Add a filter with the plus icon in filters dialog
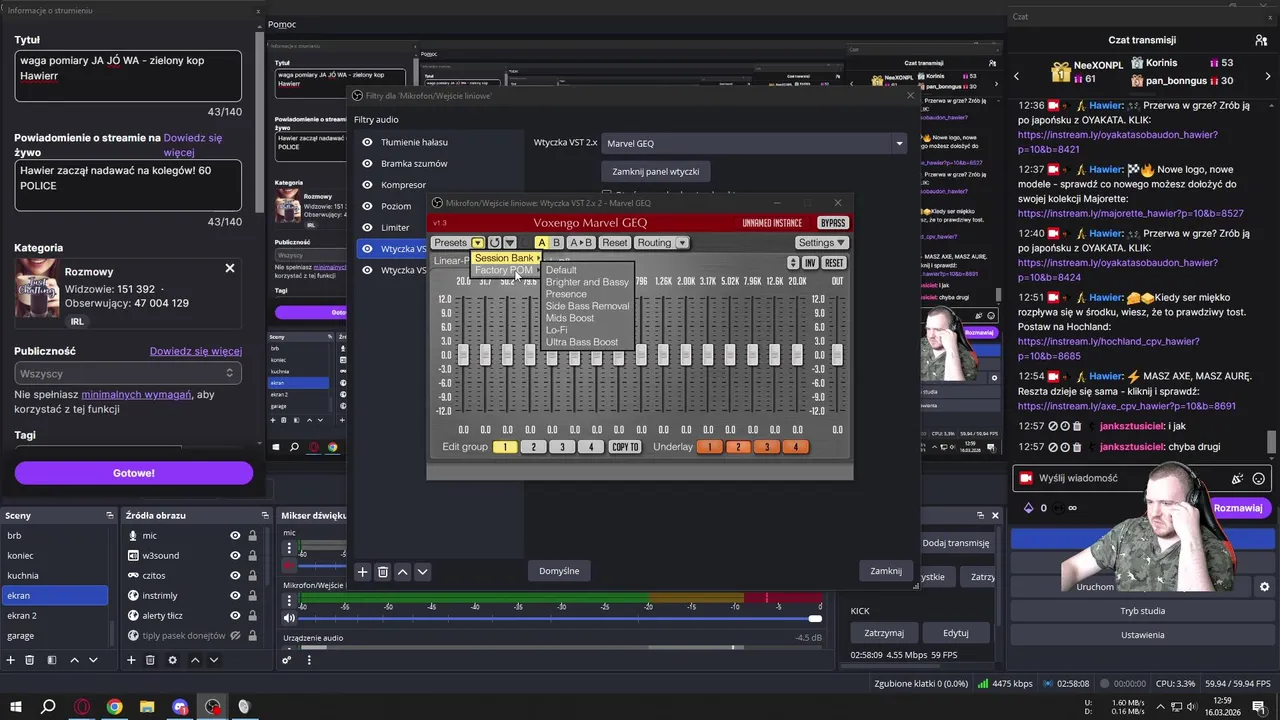This screenshot has height=720, width=1280. (x=363, y=572)
